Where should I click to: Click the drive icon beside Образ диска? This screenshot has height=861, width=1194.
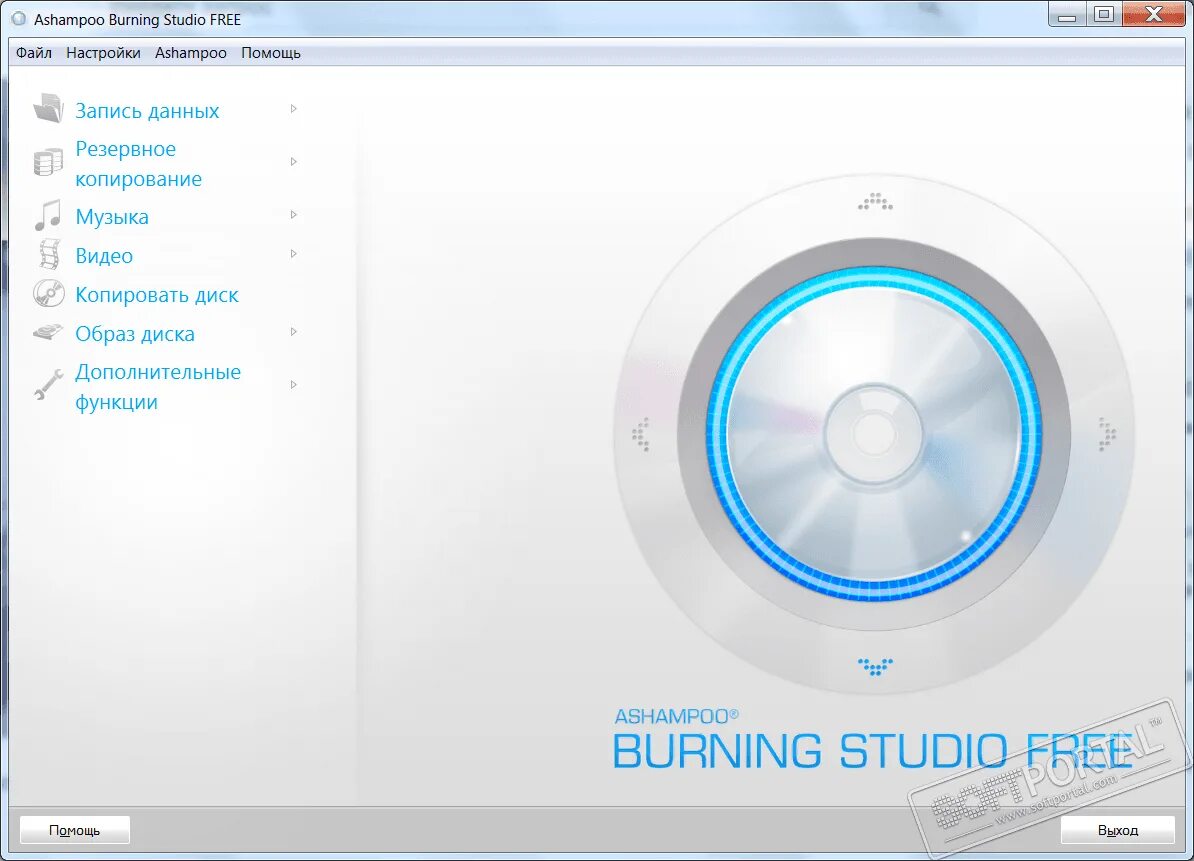(x=48, y=332)
